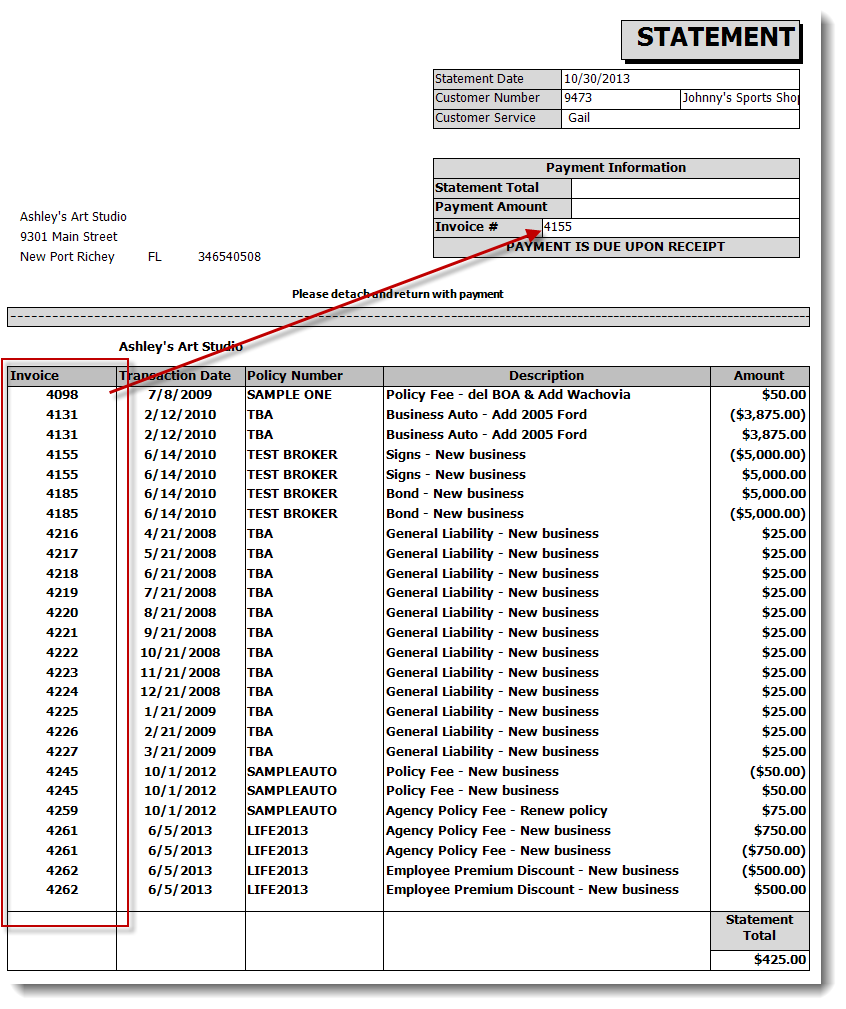Select invoice number 4219
The image size is (846, 1009).
(62, 593)
